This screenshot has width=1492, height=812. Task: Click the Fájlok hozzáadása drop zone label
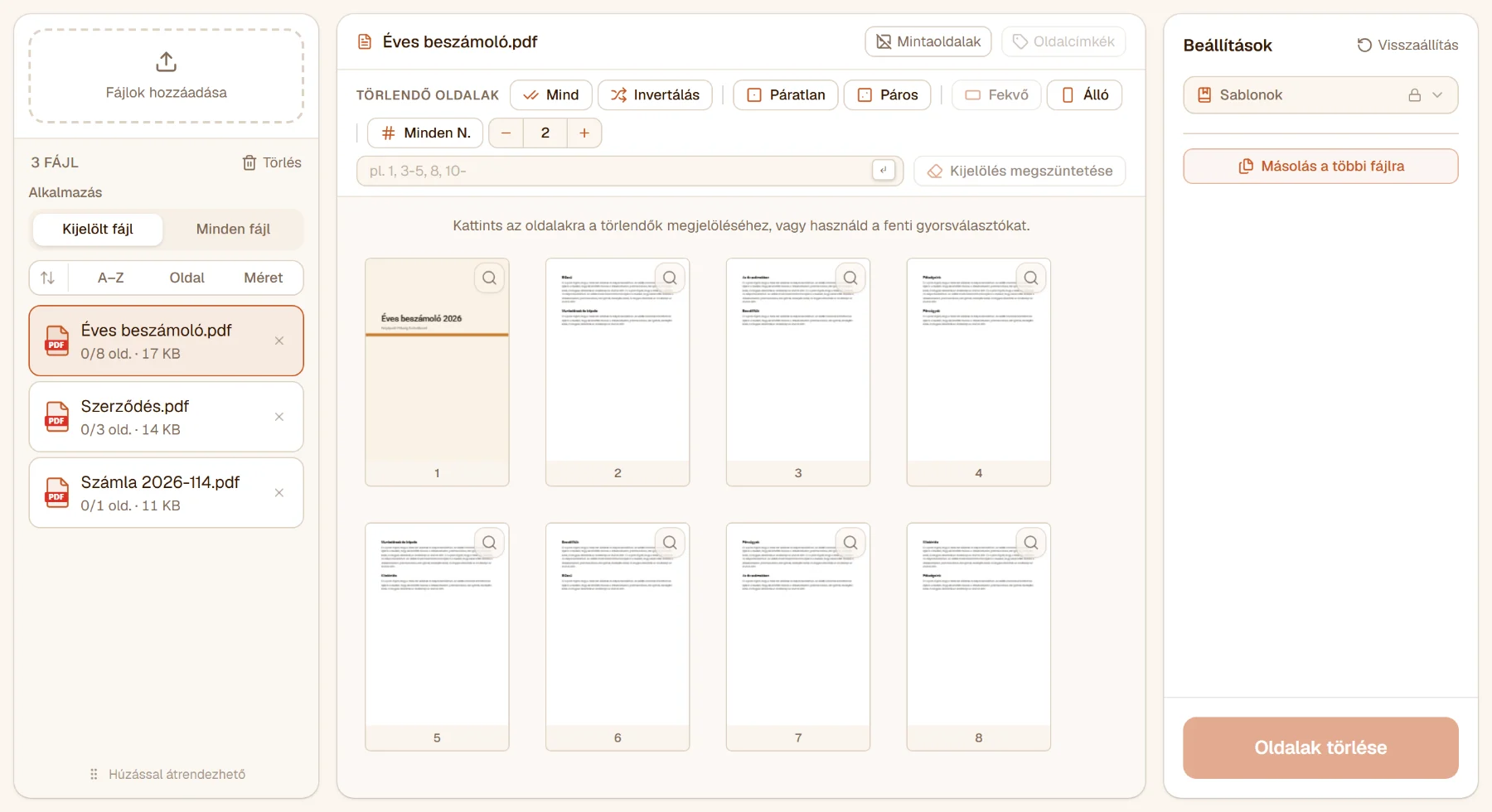166,93
